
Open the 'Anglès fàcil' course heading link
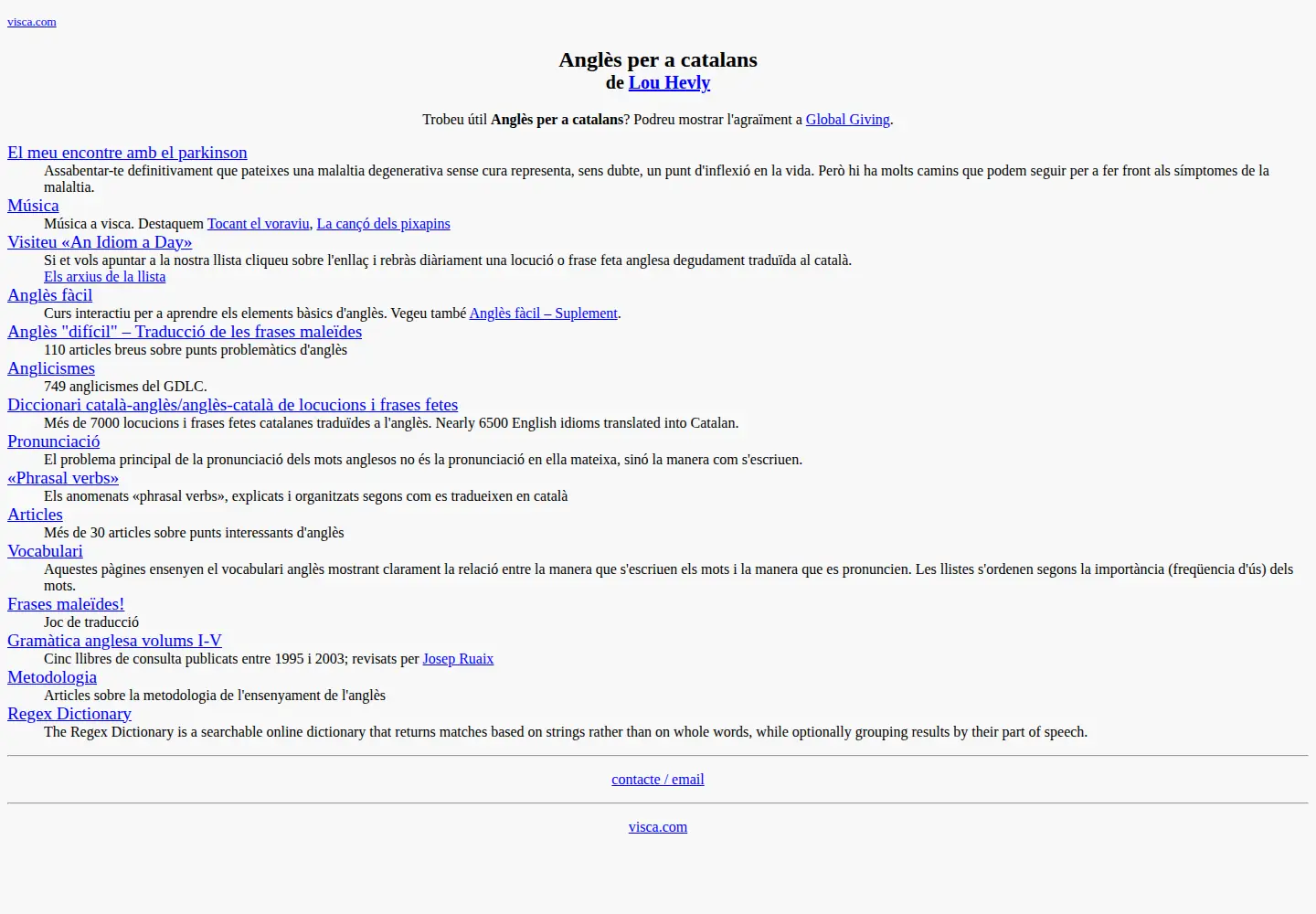click(50, 295)
